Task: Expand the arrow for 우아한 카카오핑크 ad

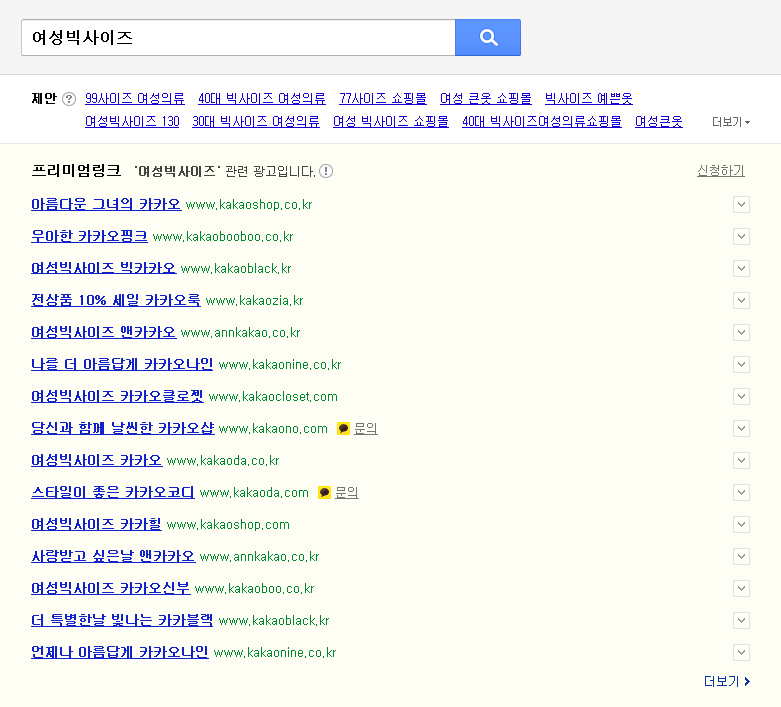Action: click(x=741, y=237)
